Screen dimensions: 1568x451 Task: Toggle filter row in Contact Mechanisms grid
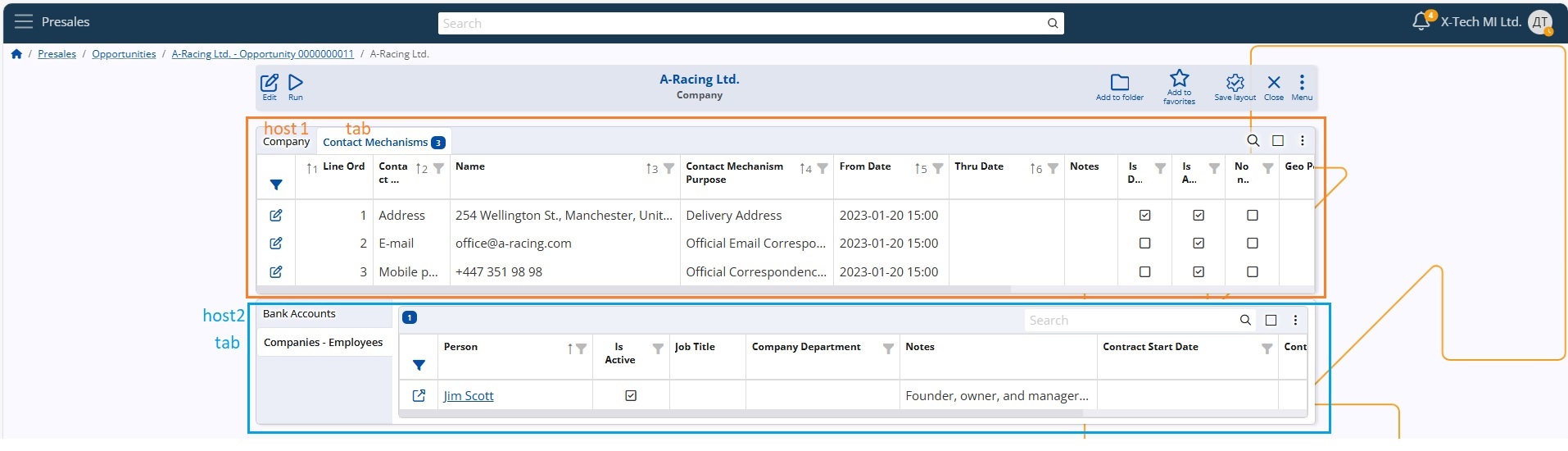(x=276, y=185)
